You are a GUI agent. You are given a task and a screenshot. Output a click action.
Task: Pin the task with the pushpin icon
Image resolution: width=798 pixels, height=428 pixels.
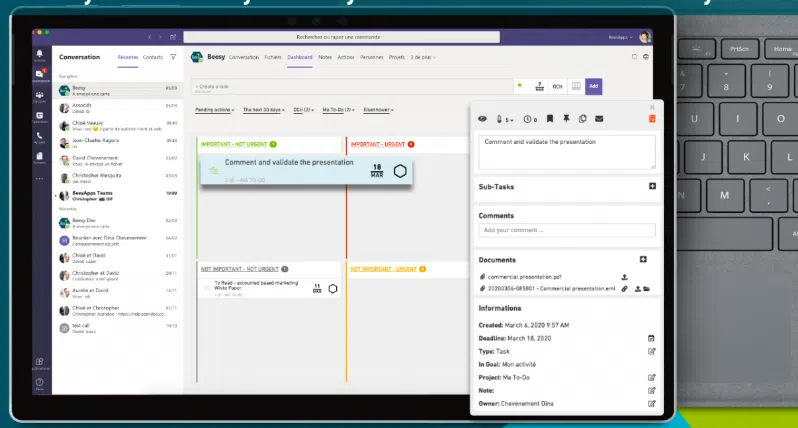pos(566,119)
